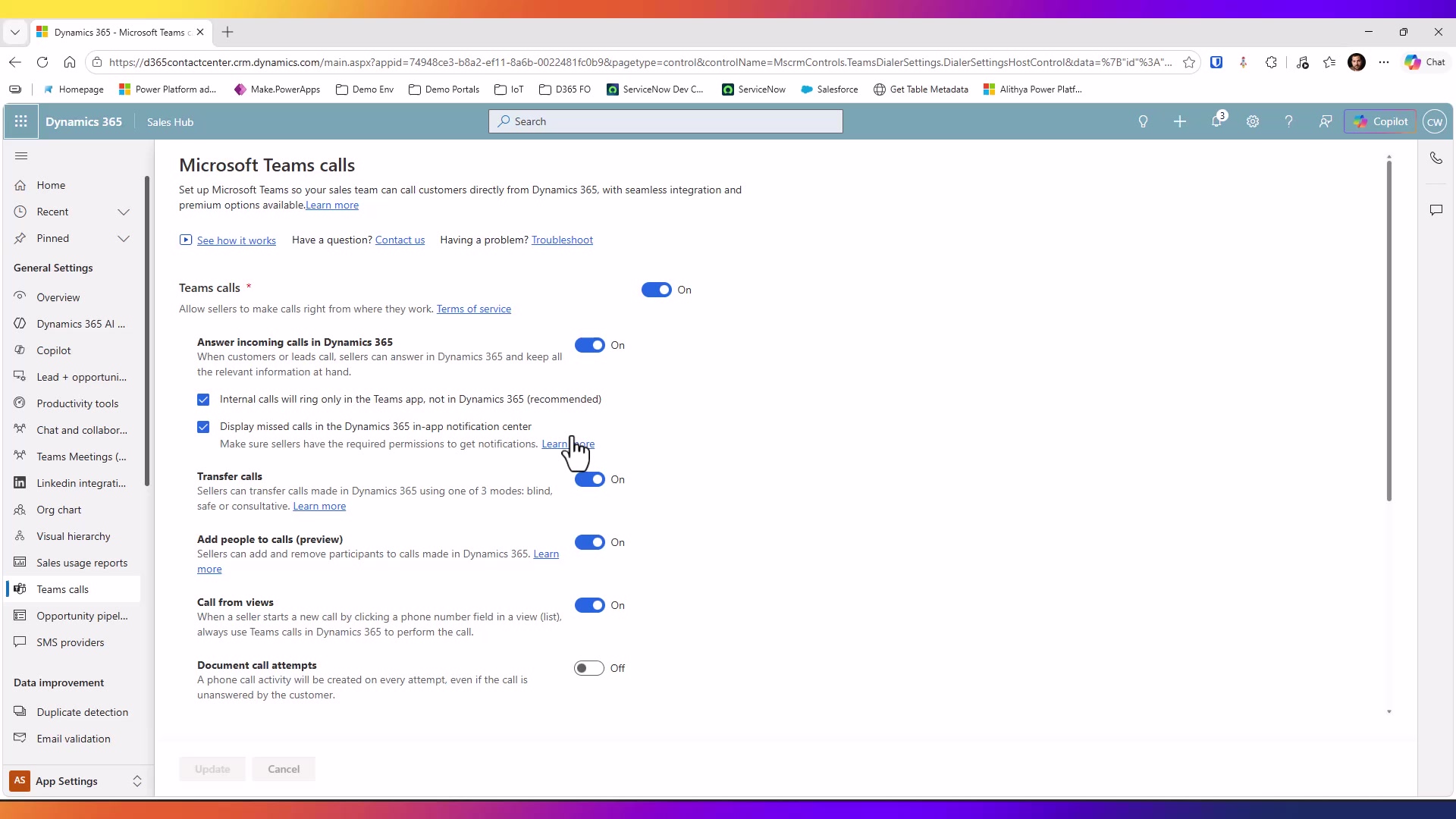Screen dimensions: 1456x819
Task: Open the chat bubble icon on right rail
Action: pos(1436,210)
